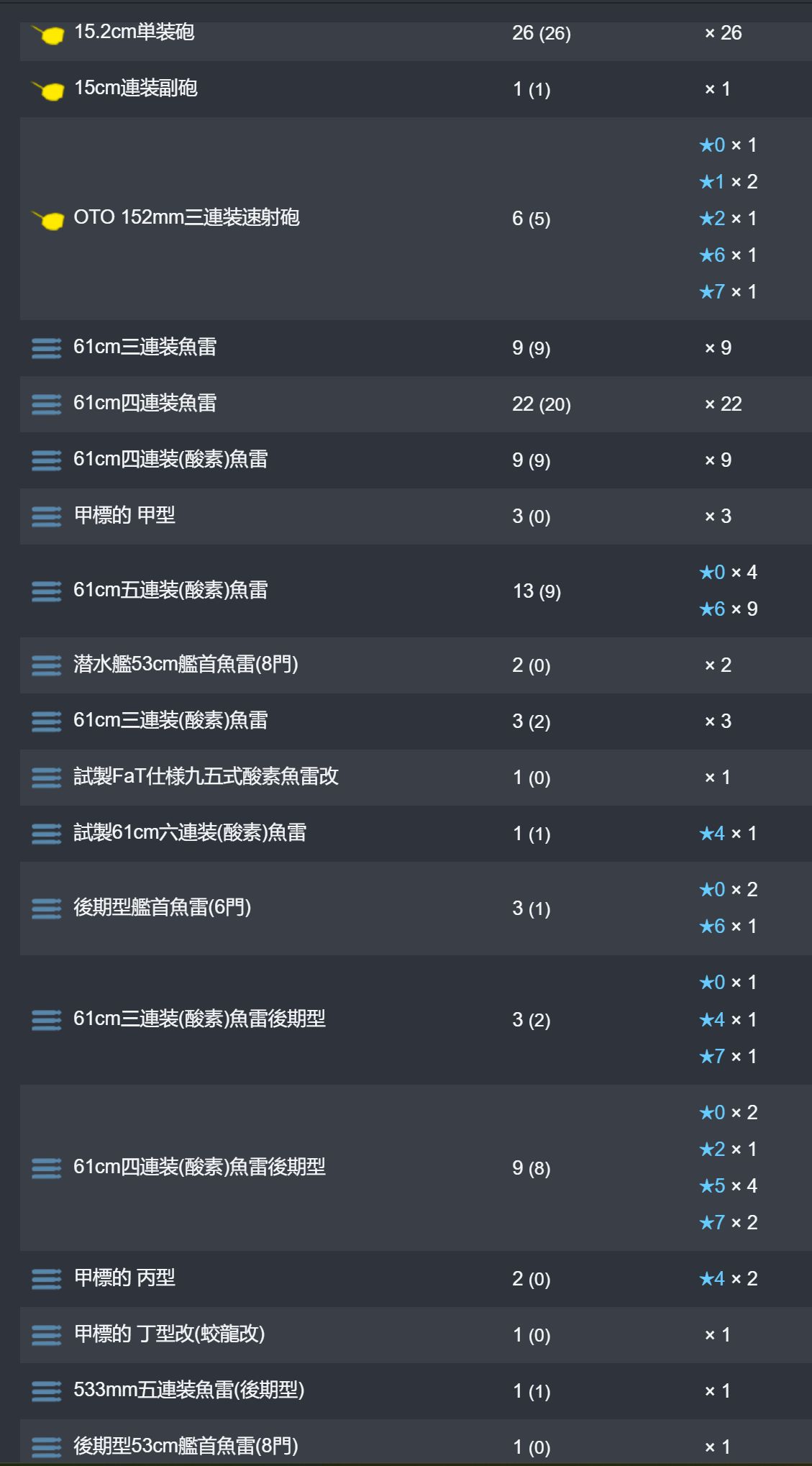
Task: Click the torpedo icon for 試製FaT仕様九五式酸素魚雷改
Action: point(47,778)
